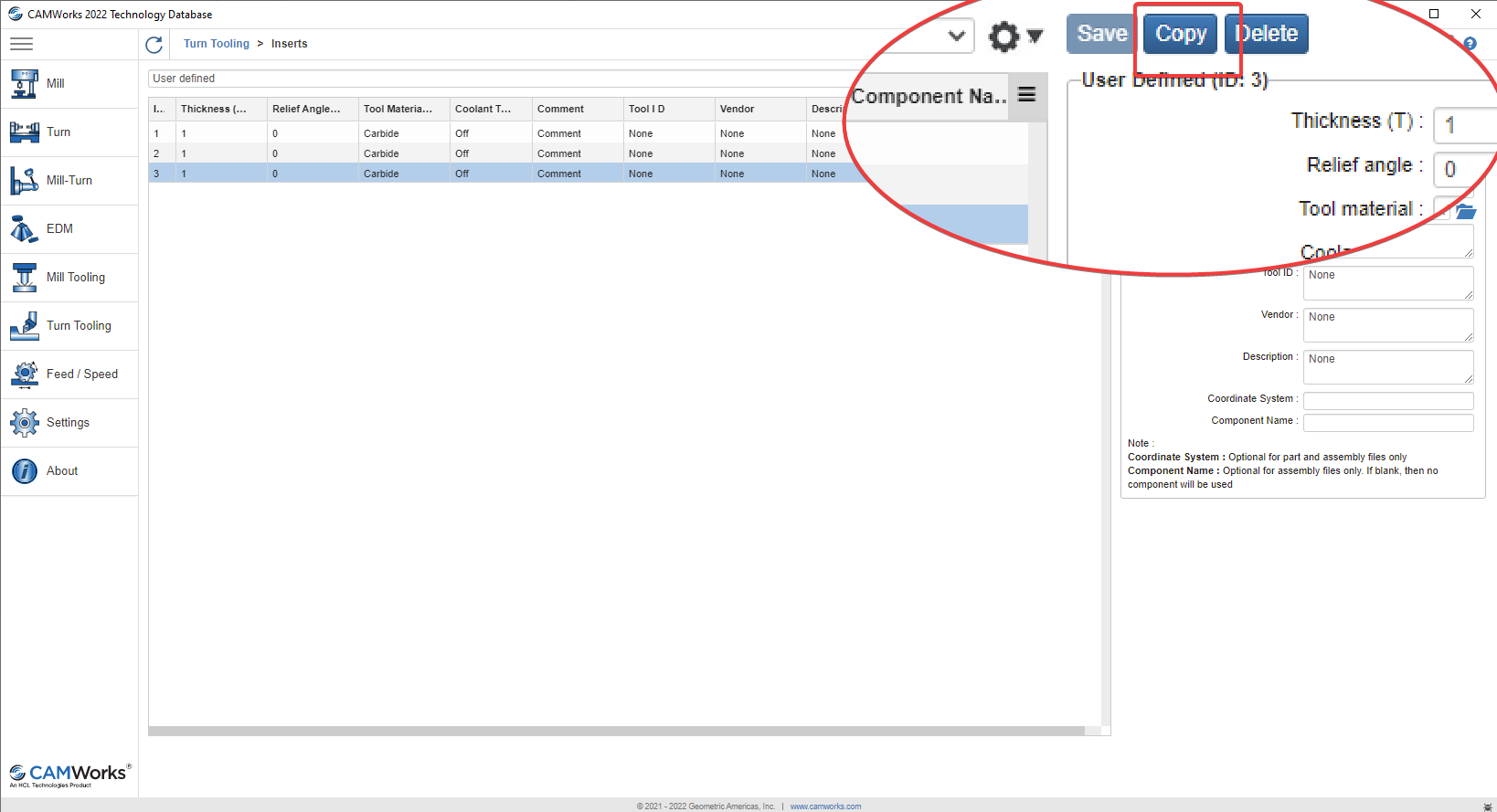Focus the Component Name field
1497x812 pixels.
(1388, 423)
